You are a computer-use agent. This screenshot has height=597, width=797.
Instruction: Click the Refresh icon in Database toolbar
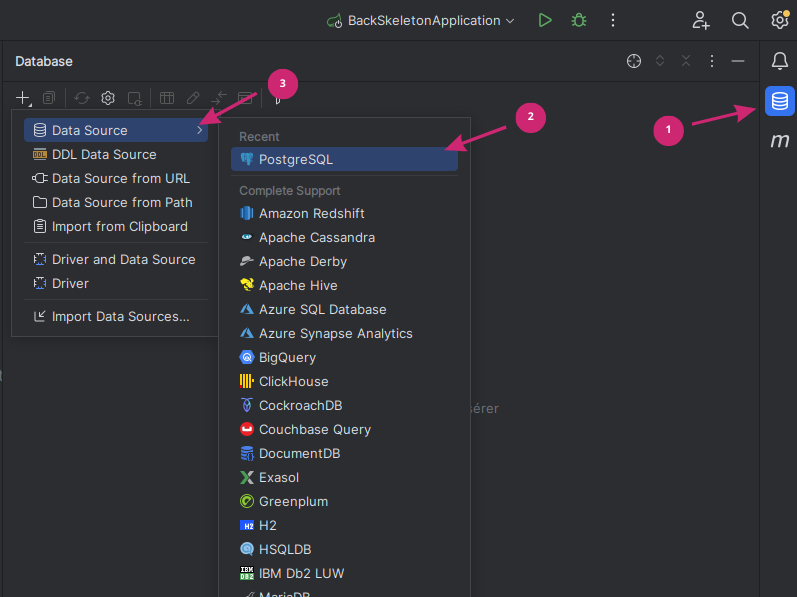[81, 98]
